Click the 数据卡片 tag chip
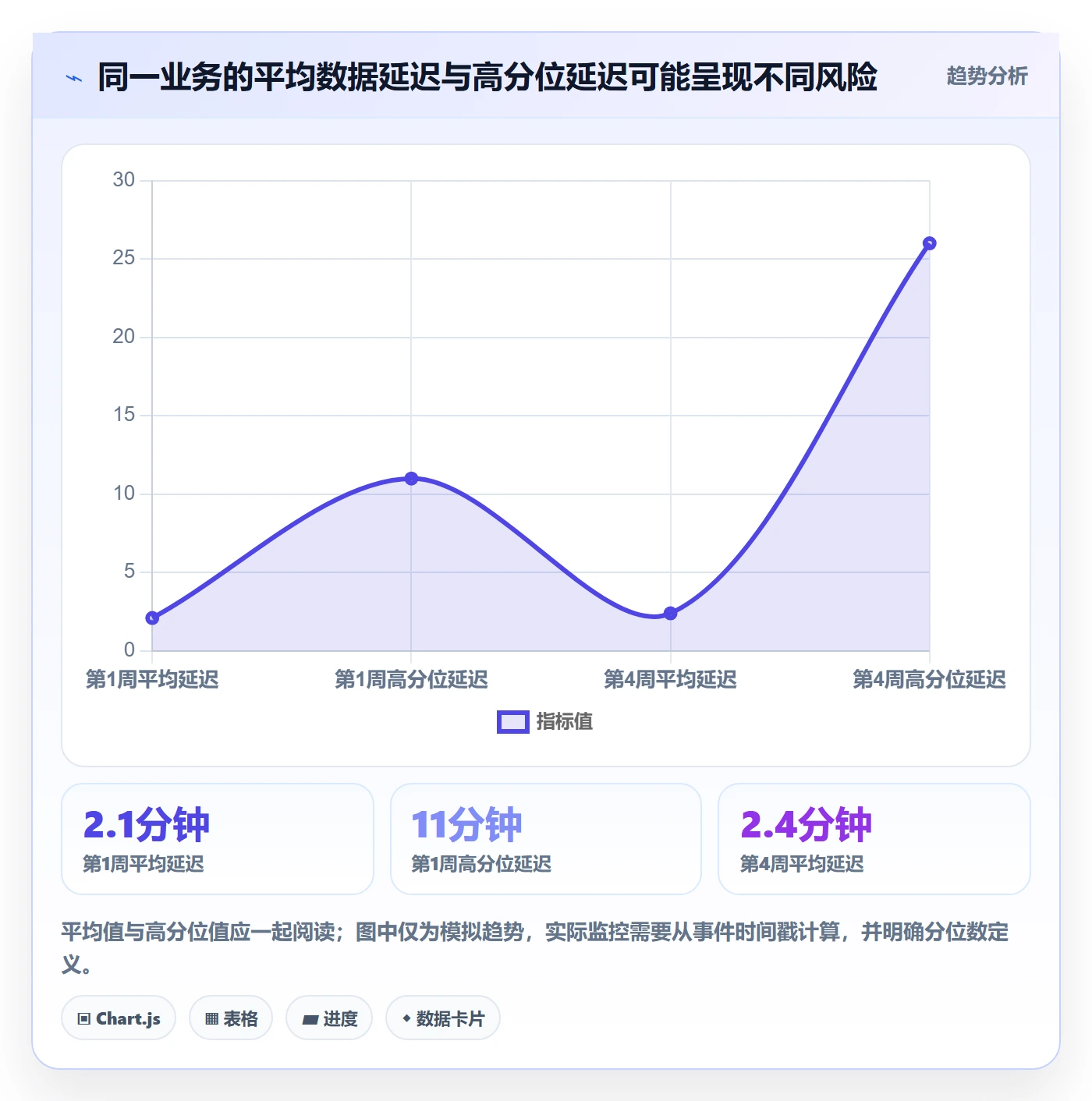Screen dimensions: 1092x1101 443,1018
